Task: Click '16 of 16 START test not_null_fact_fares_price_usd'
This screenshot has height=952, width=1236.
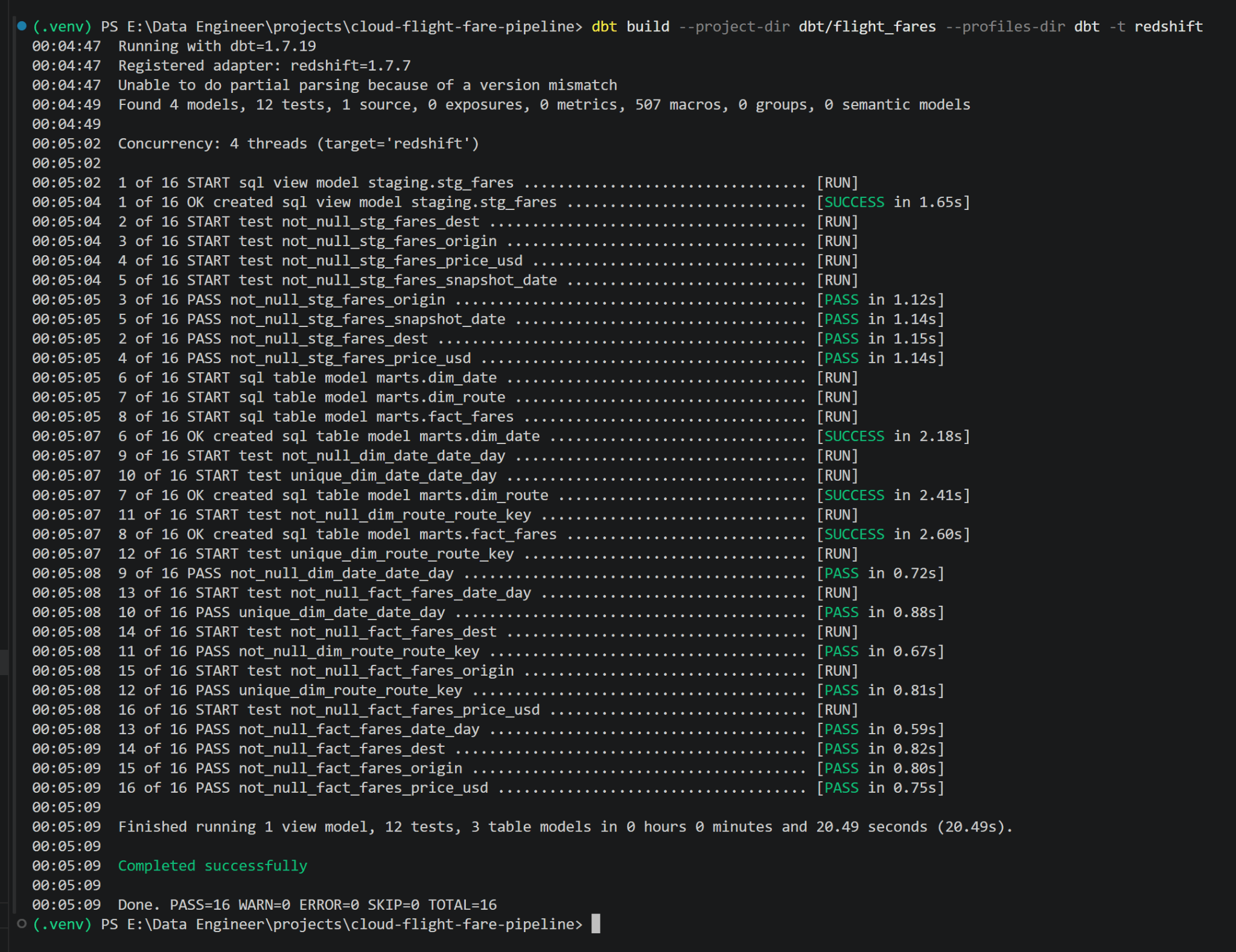Action: pyautogui.click(x=329, y=709)
